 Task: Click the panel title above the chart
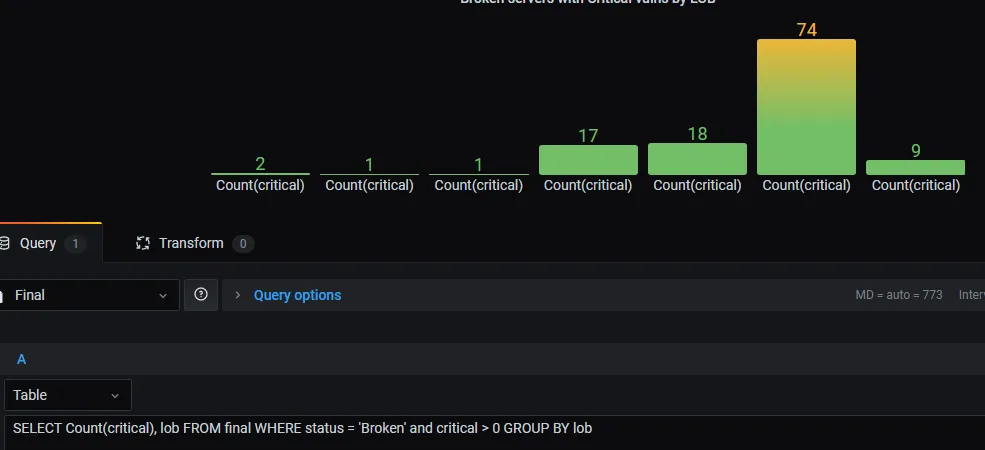point(587,2)
